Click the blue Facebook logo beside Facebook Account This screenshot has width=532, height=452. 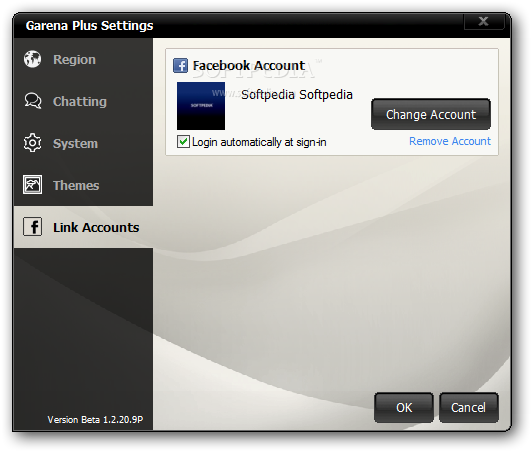(180, 65)
